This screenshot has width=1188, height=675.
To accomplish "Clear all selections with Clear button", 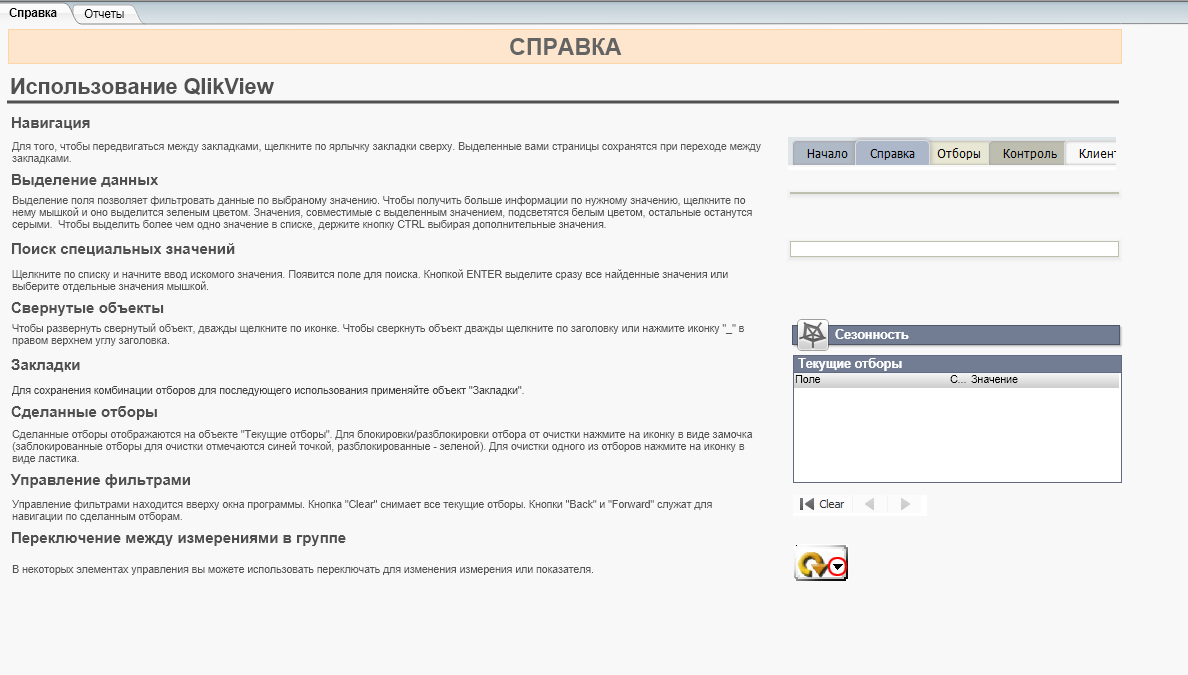I will pyautogui.click(x=823, y=504).
